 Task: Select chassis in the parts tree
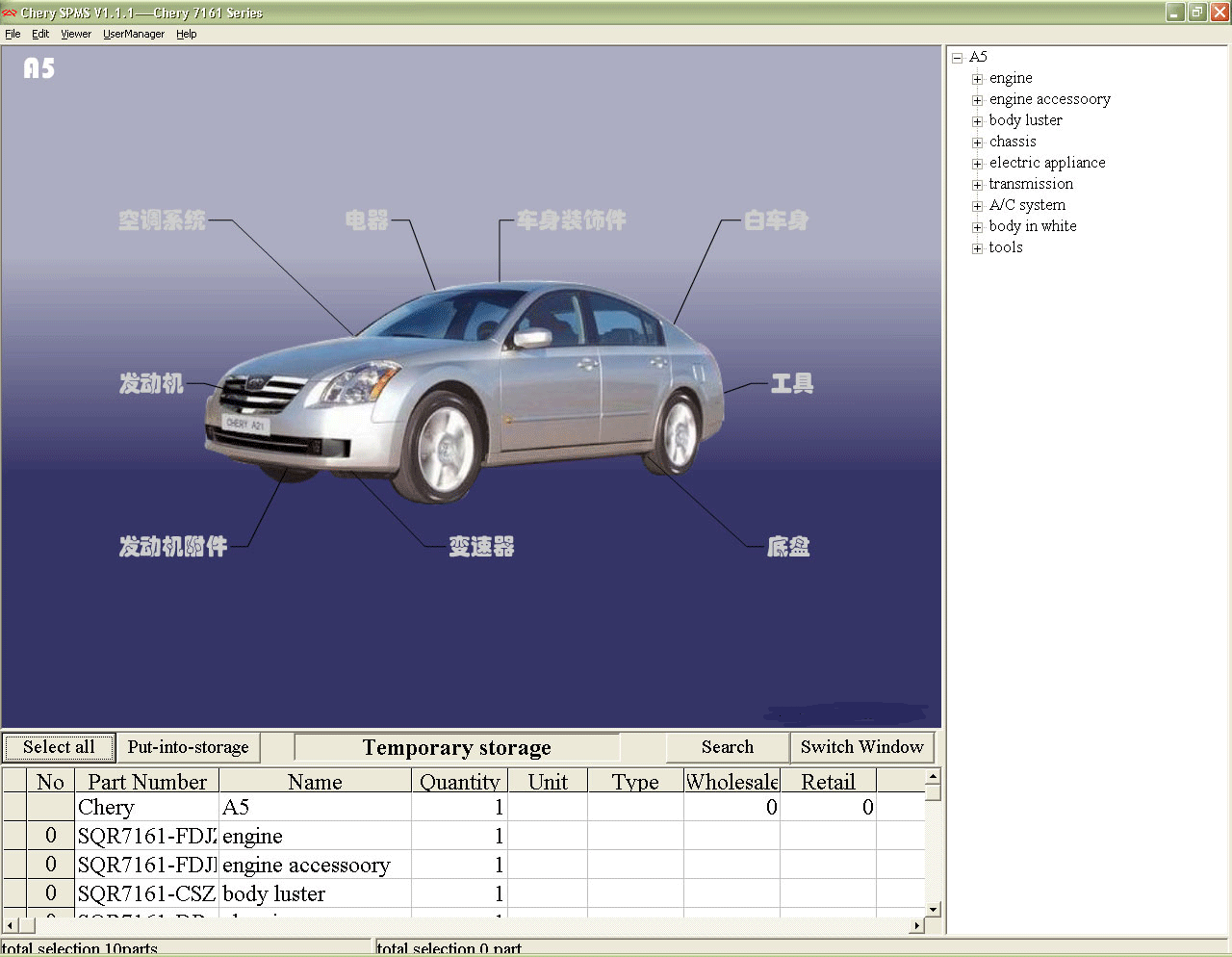tap(1013, 142)
